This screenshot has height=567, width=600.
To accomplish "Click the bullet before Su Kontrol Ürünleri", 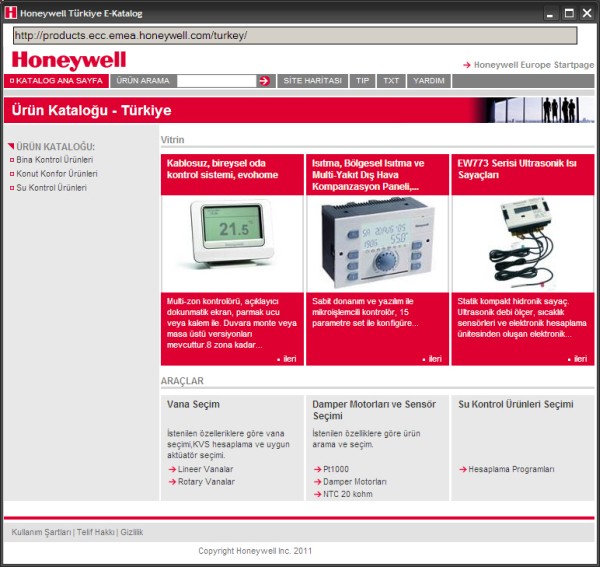I will (12, 188).
